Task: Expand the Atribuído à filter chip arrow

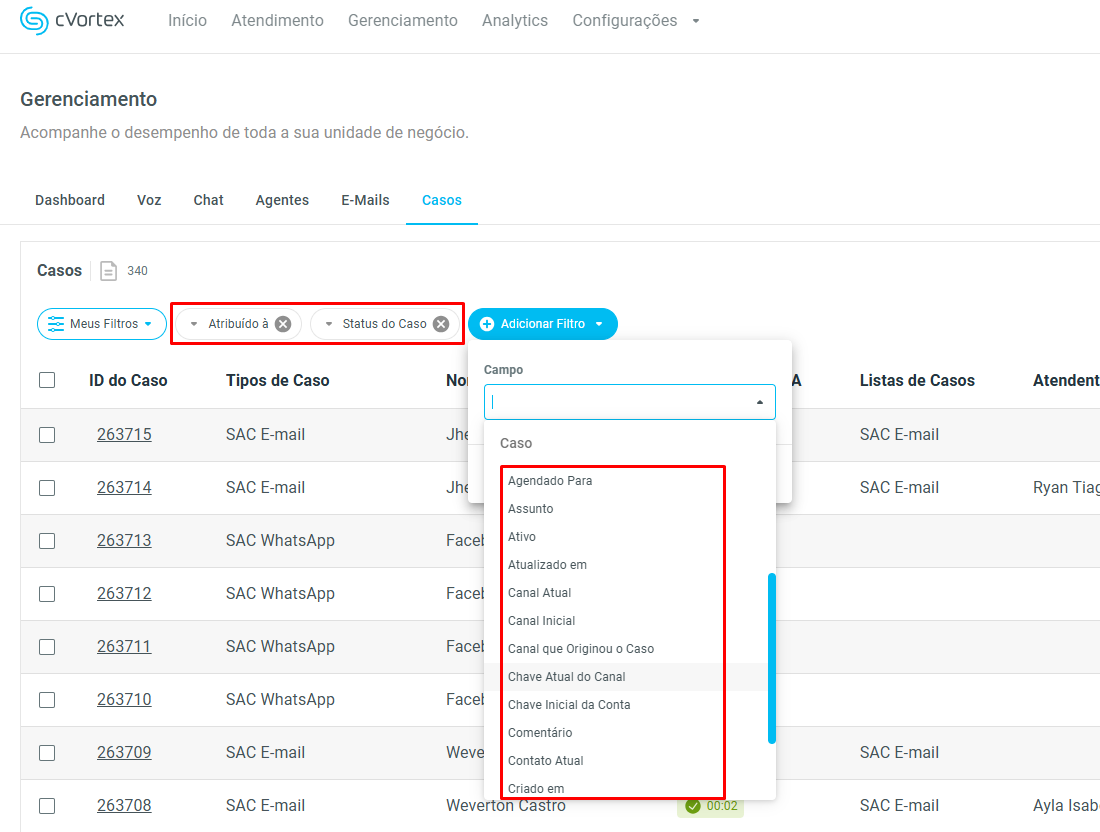Action: [194, 324]
